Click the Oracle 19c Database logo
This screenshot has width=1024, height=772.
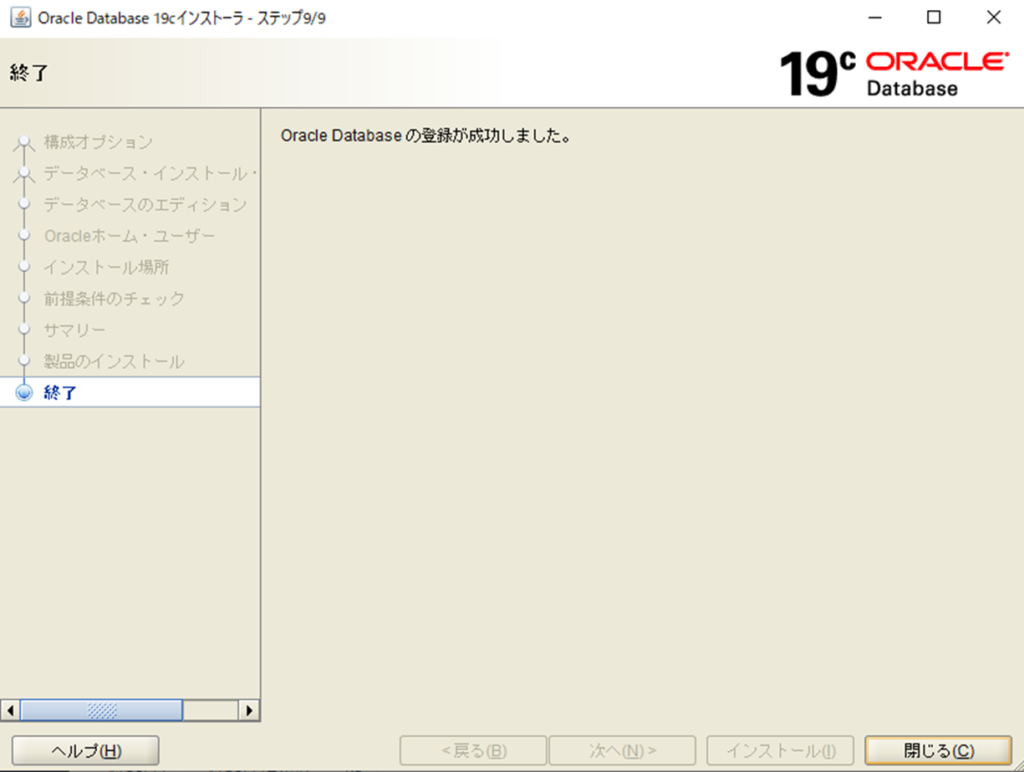tap(893, 73)
